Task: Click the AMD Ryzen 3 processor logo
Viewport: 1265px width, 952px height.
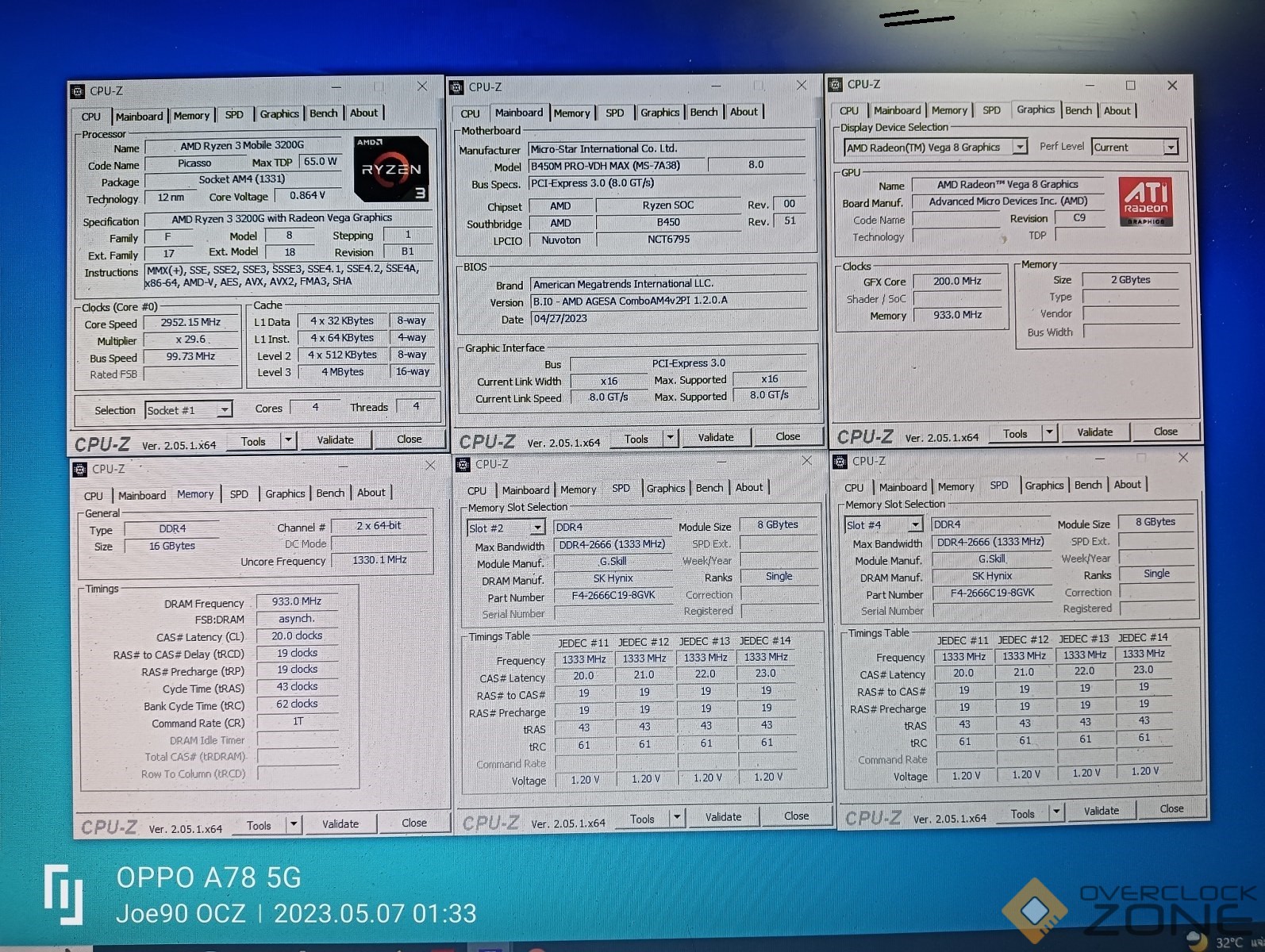Action: click(391, 169)
